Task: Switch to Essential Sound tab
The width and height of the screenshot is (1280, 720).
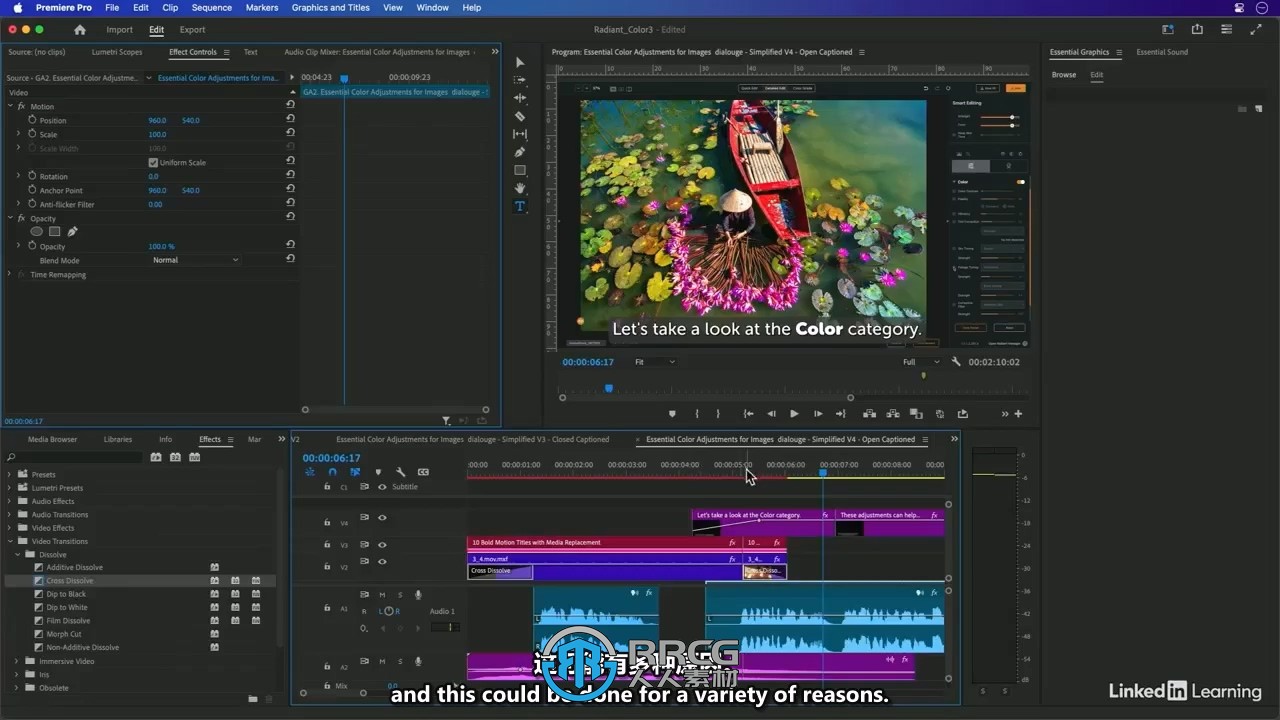Action: pos(1162,52)
